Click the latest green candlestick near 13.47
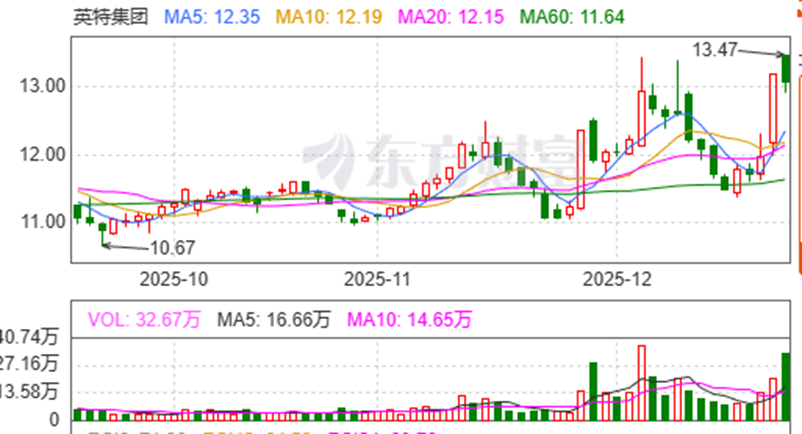The image size is (802, 434). (786, 68)
